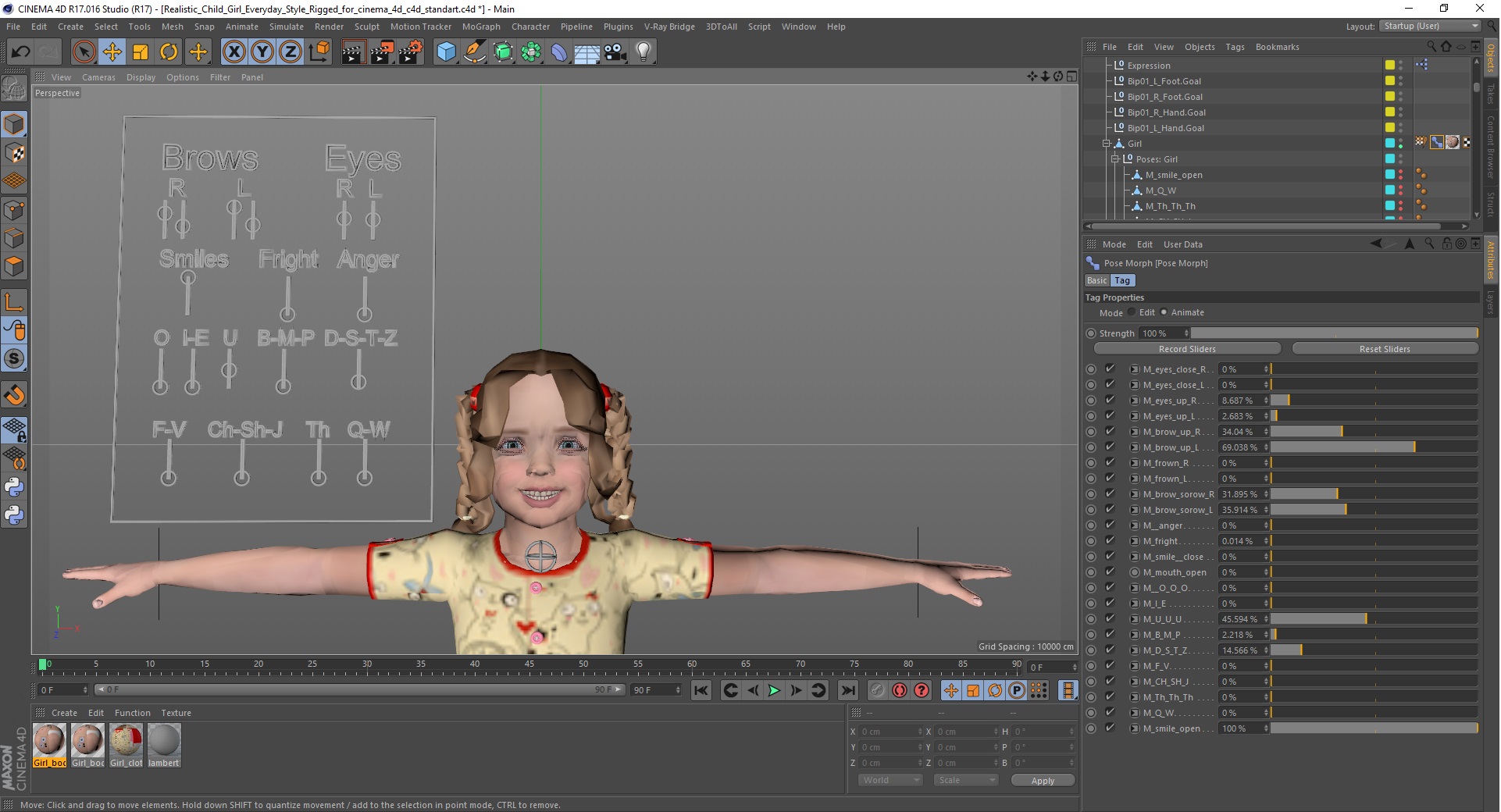The height and width of the screenshot is (812, 1501).
Task: Toggle M_brow_up_L checkmark
Action: (x=1110, y=447)
